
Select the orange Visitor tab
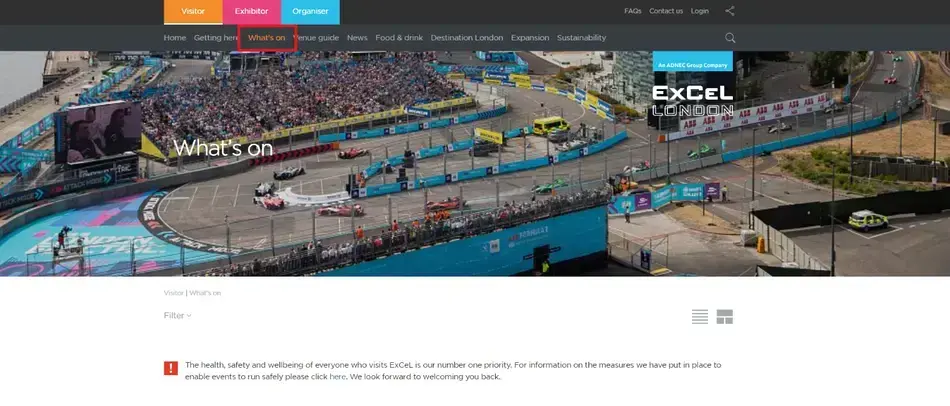coord(193,12)
